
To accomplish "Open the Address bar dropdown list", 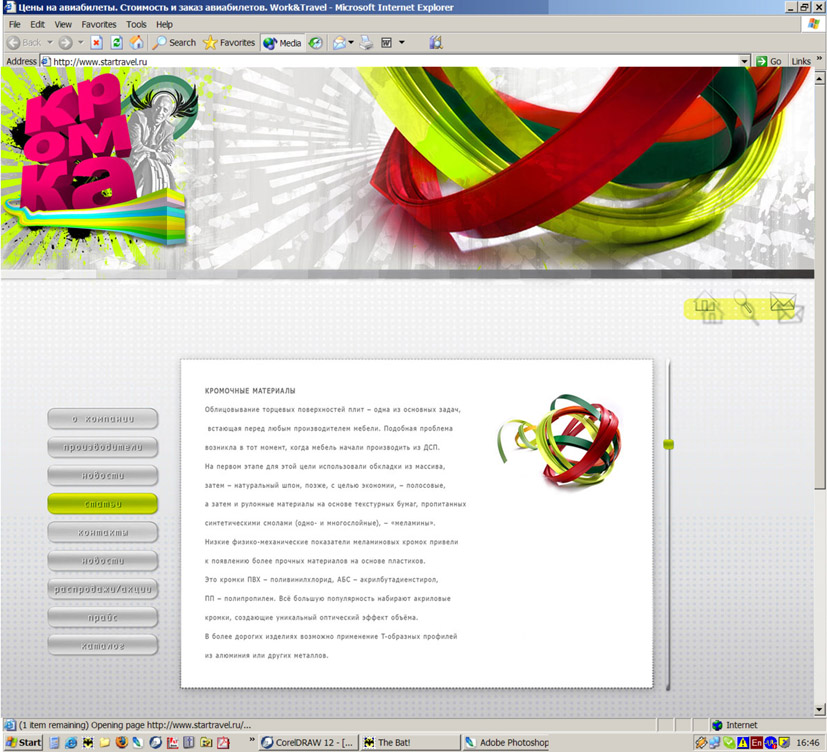I will point(744,61).
